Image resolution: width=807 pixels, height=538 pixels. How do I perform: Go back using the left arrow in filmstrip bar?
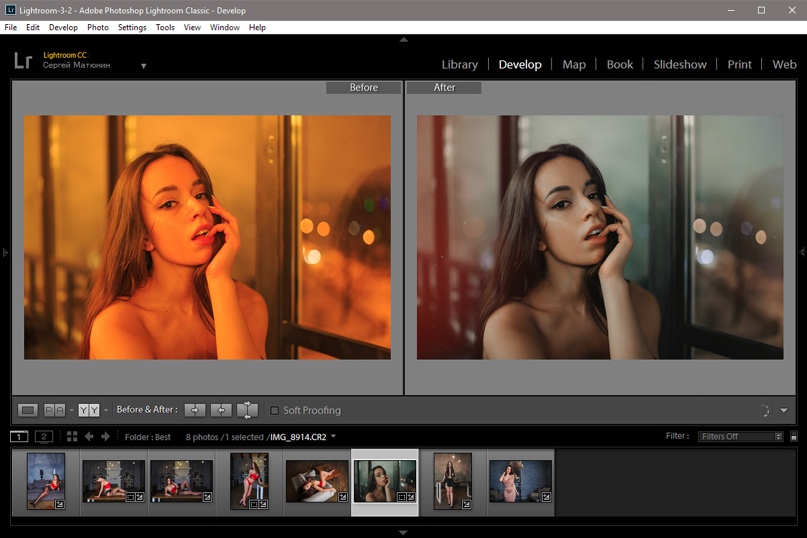[x=89, y=437]
